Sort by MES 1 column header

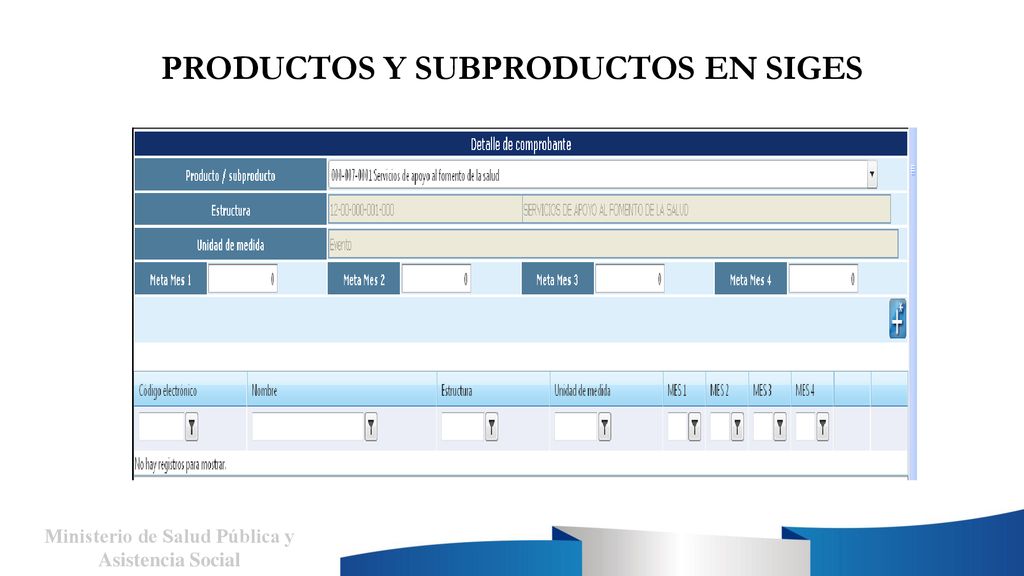(x=684, y=390)
